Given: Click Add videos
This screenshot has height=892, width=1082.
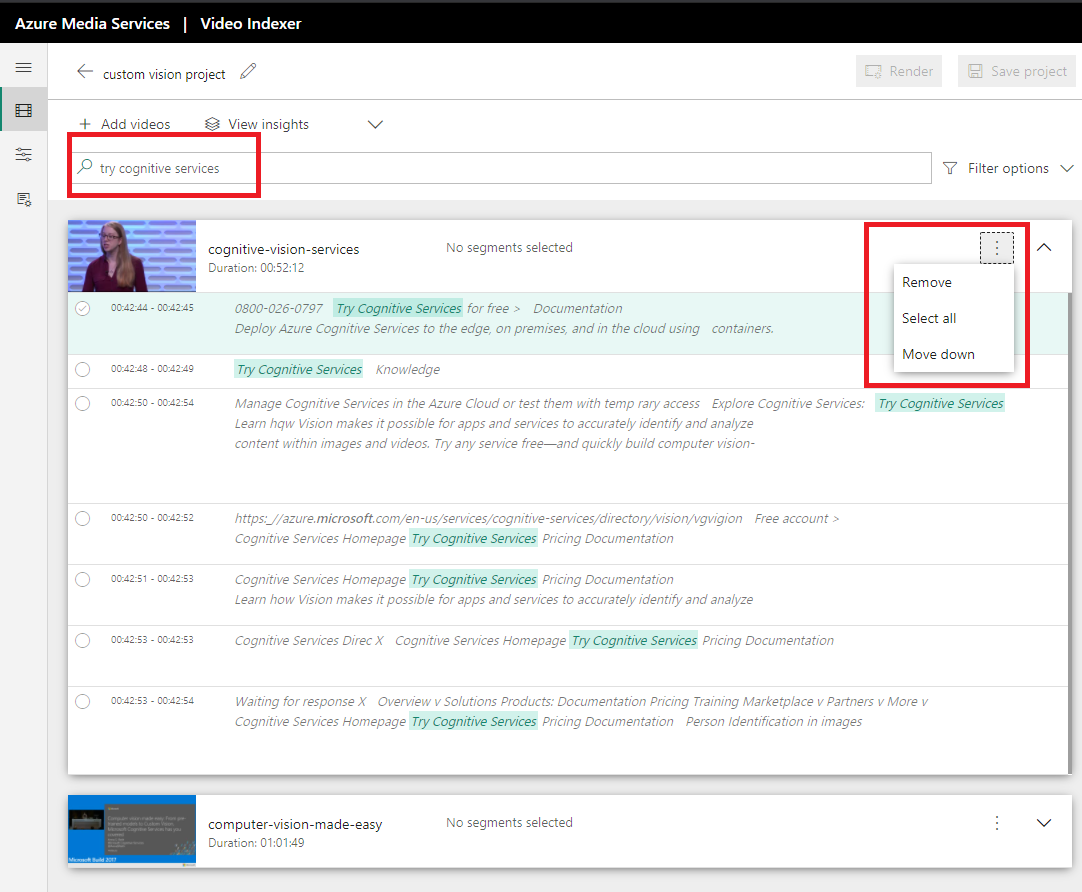Looking at the screenshot, I should [x=125, y=124].
